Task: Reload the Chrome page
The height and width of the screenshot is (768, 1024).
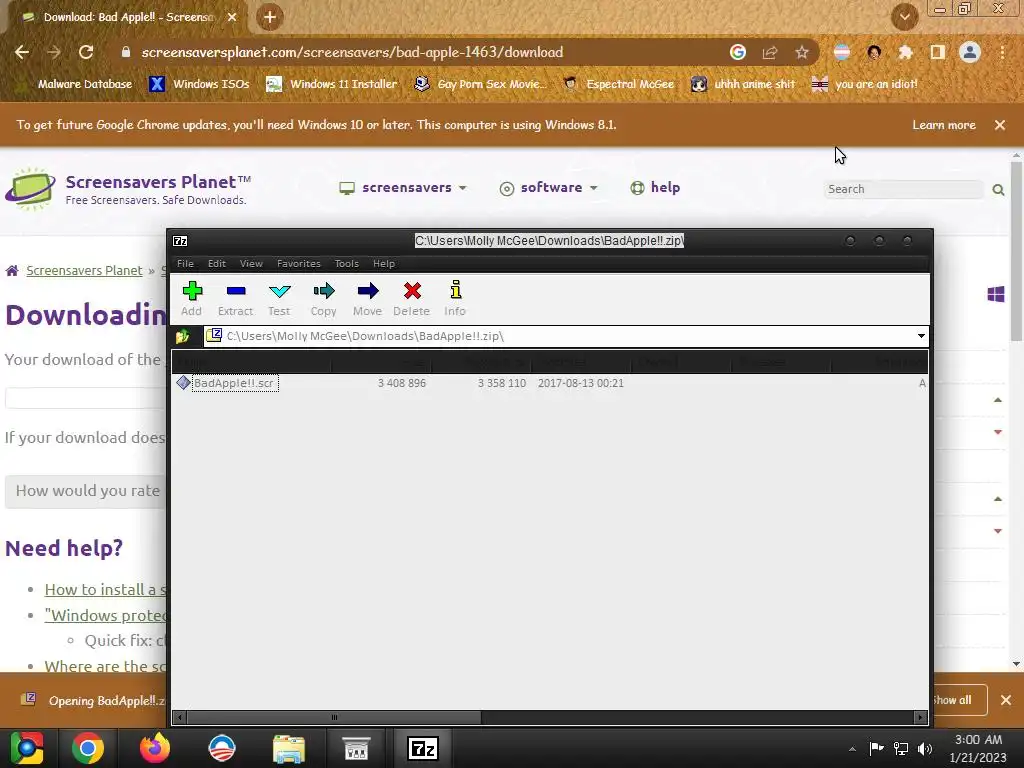Action: (x=86, y=52)
